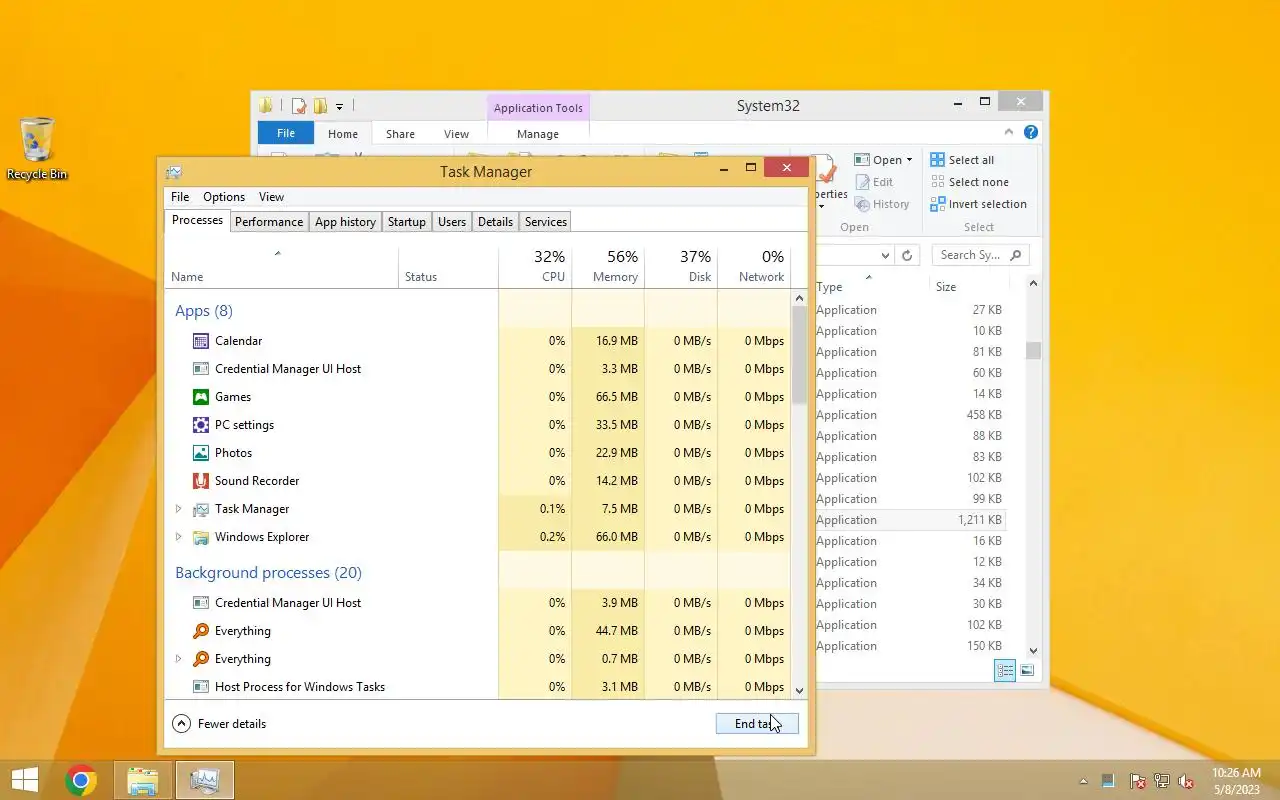This screenshot has width=1280, height=800.
Task: Click the Edit button in Explorer ribbon
Action: coord(874,182)
